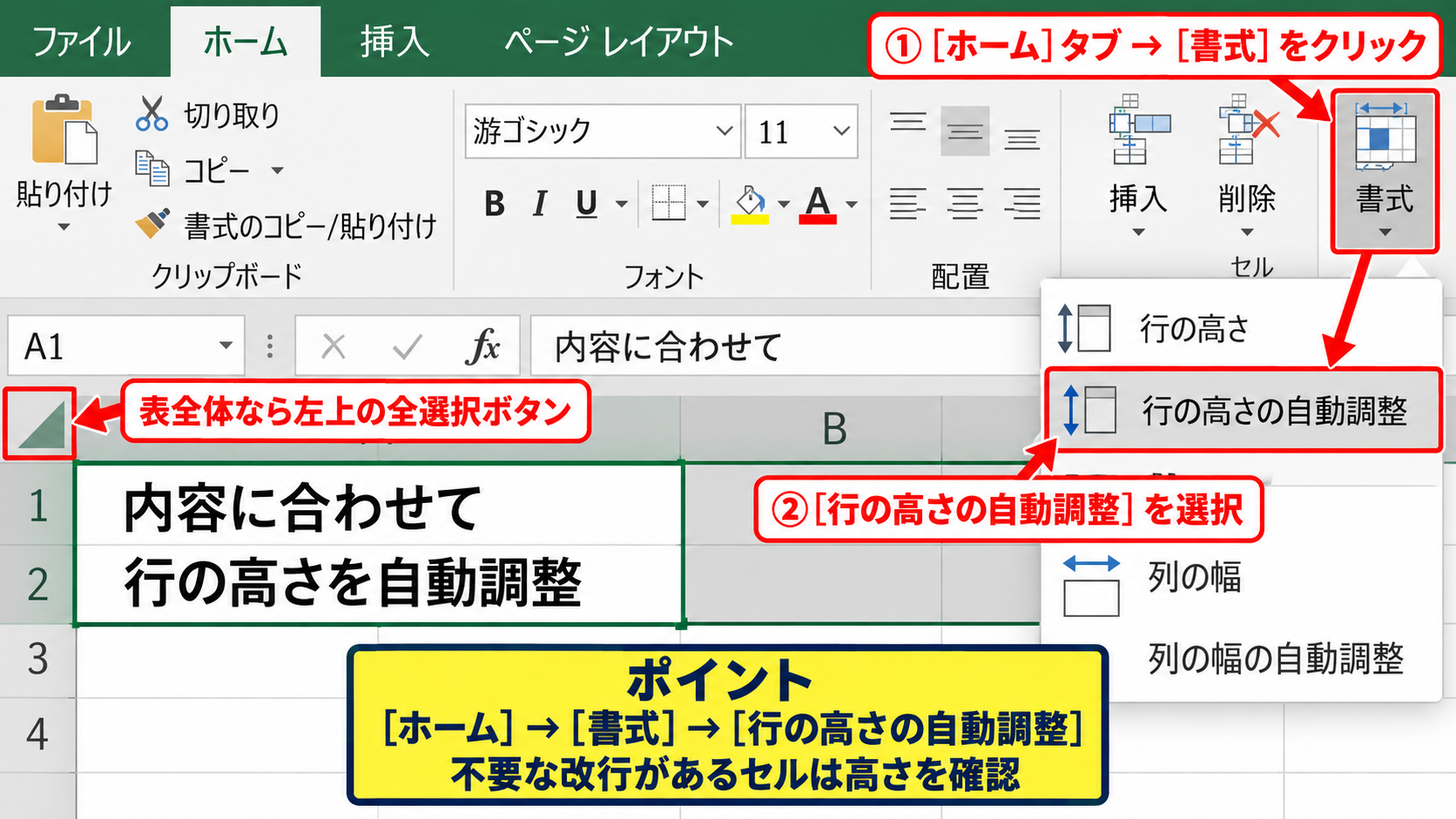Screen dimensions: 1456x819
Task: Click the confirm checkmark in formula bar
Action: point(407,347)
